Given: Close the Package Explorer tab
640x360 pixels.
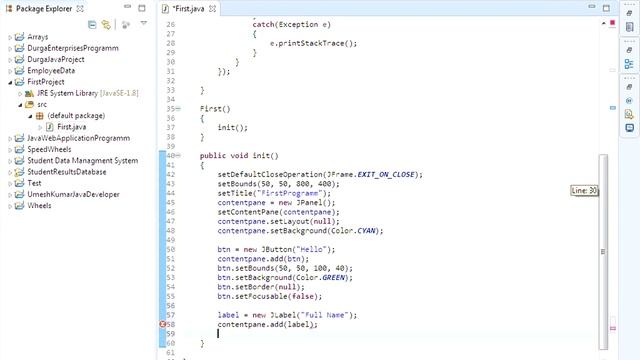Looking at the screenshot, I should [x=80, y=9].
